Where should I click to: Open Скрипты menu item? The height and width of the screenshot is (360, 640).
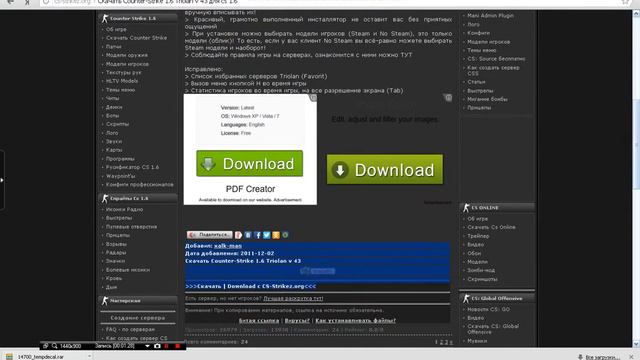[117, 124]
